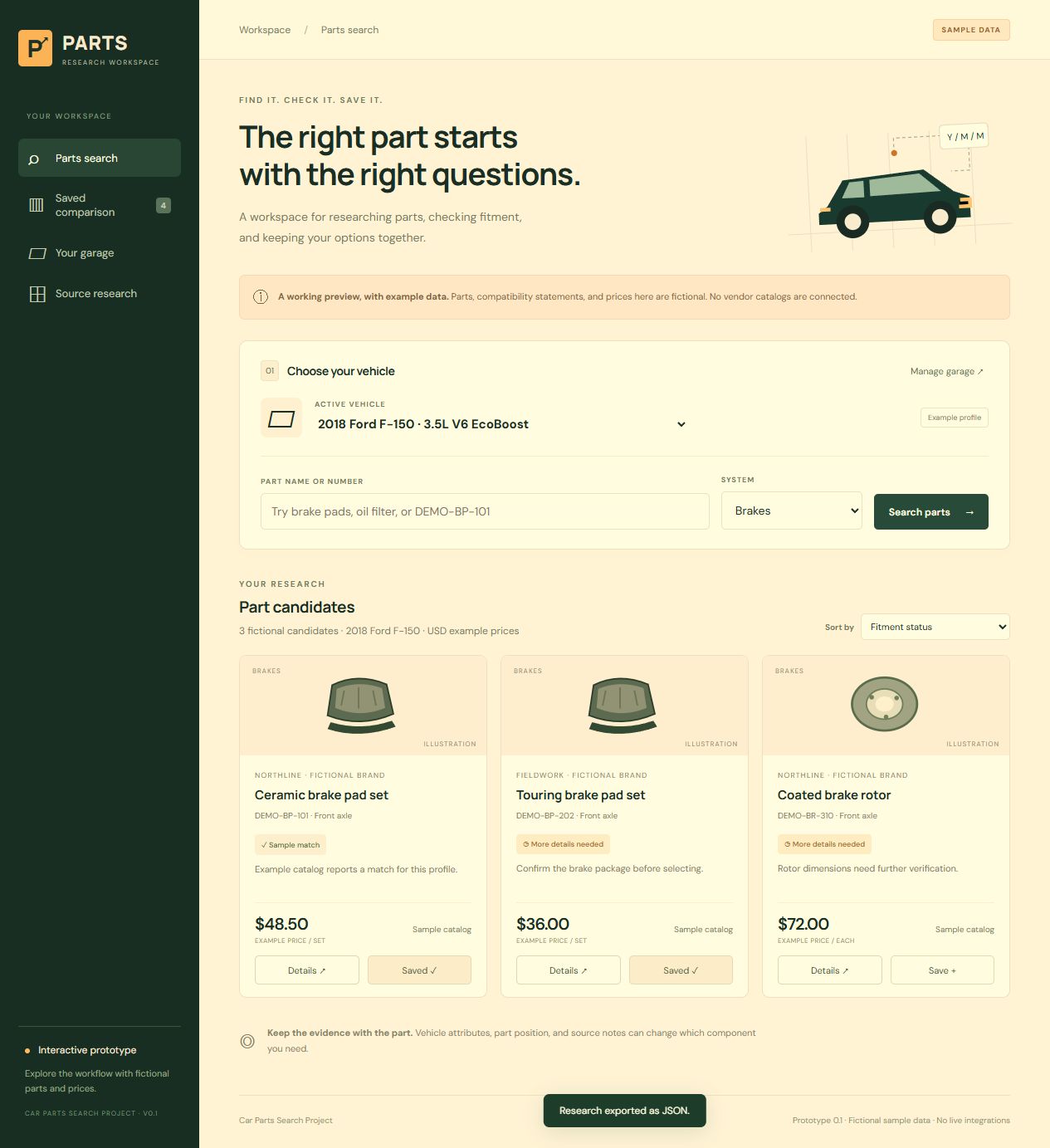The image size is (1050, 1148).
Task: Expand the active vehicle dropdown
Action: pos(502,424)
